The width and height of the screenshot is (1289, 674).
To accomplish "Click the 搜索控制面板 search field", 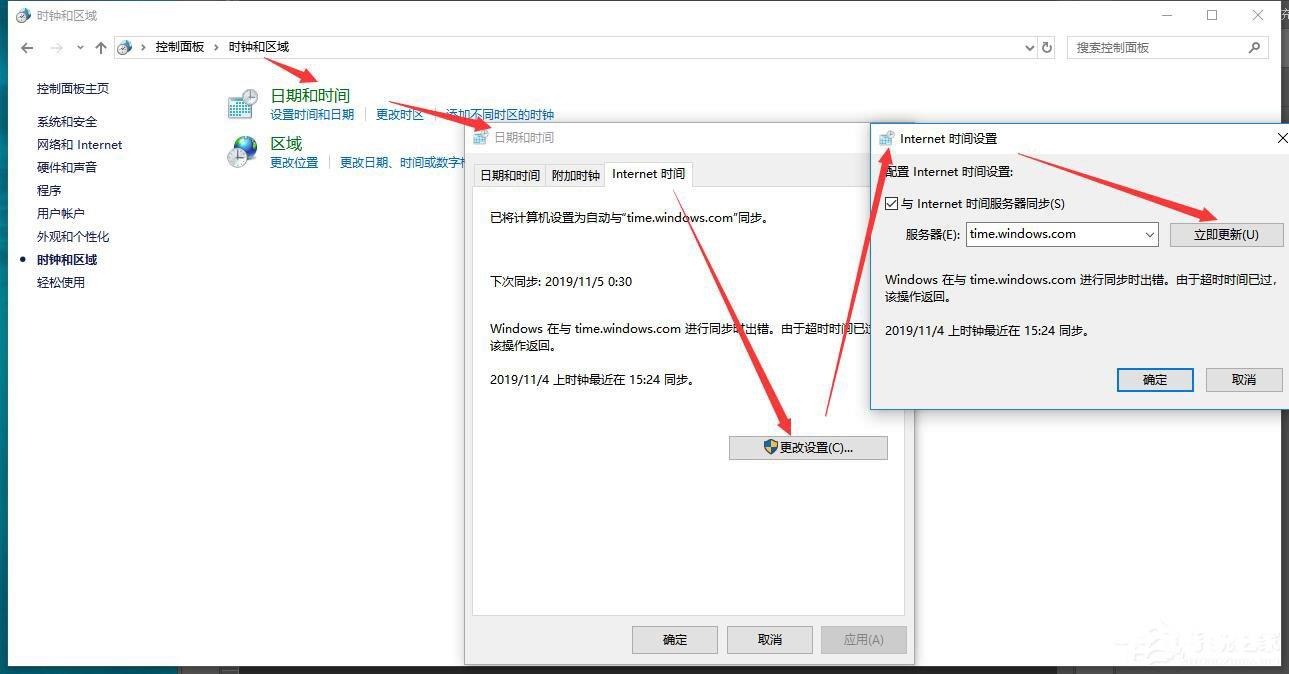I will coord(1158,47).
